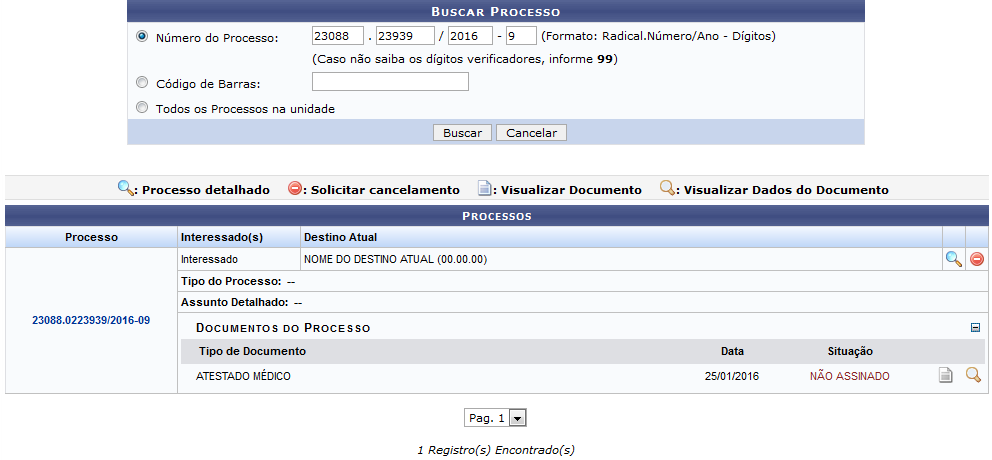Open process link 23088.0223939/2016-09

pyautogui.click(x=91, y=321)
